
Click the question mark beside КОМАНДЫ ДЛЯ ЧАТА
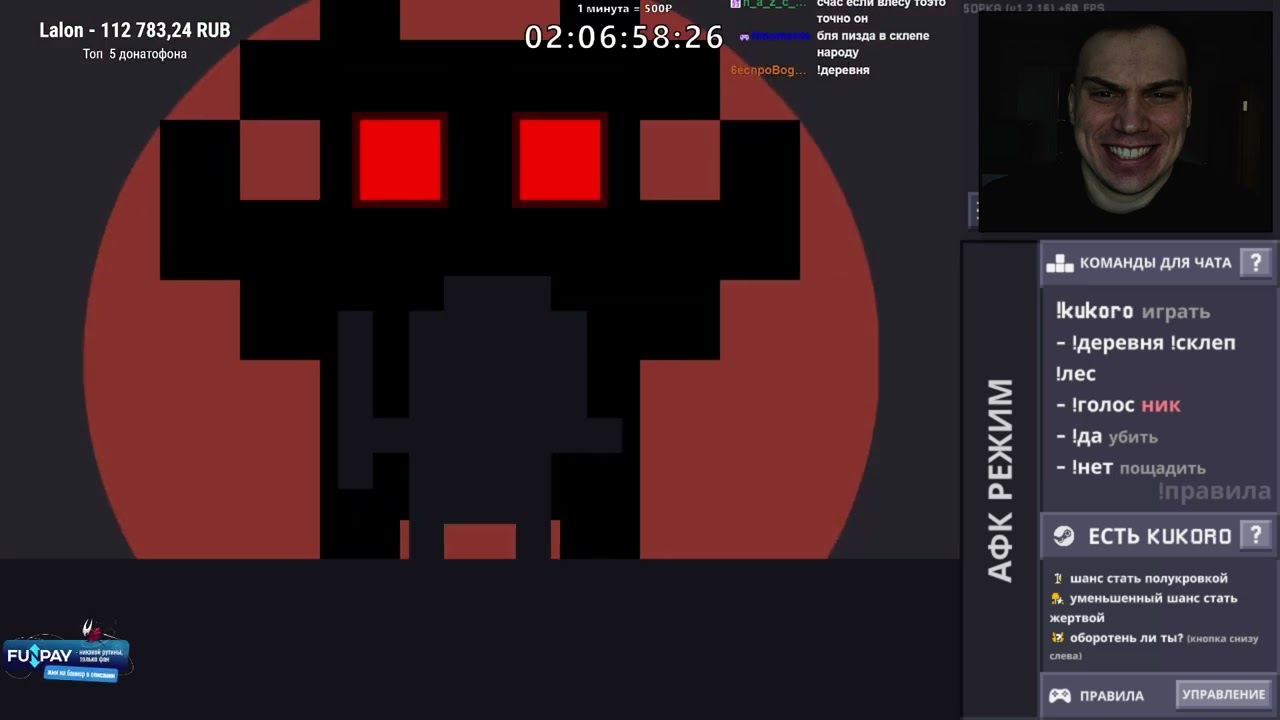[1255, 263]
